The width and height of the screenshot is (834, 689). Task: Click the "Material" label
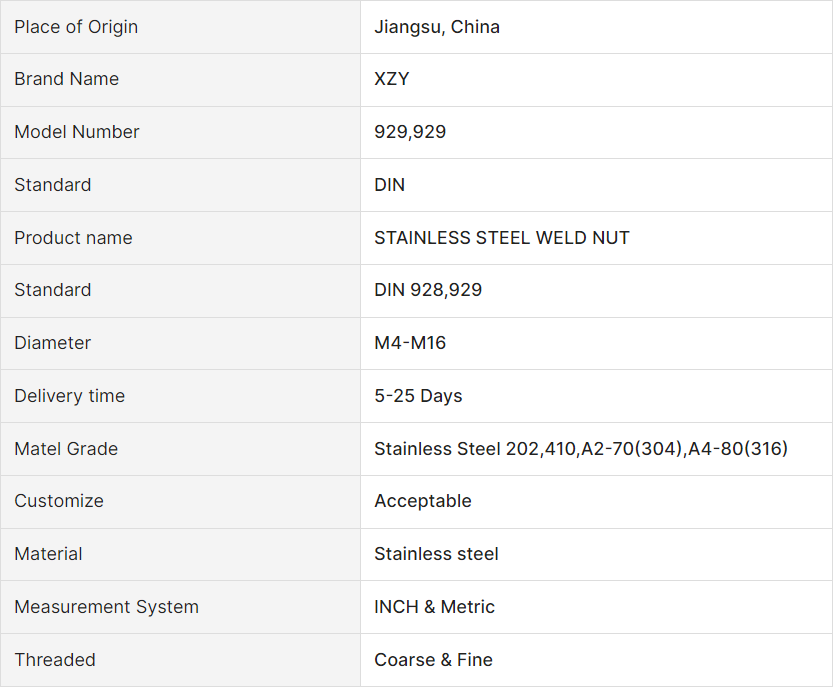click(x=48, y=554)
